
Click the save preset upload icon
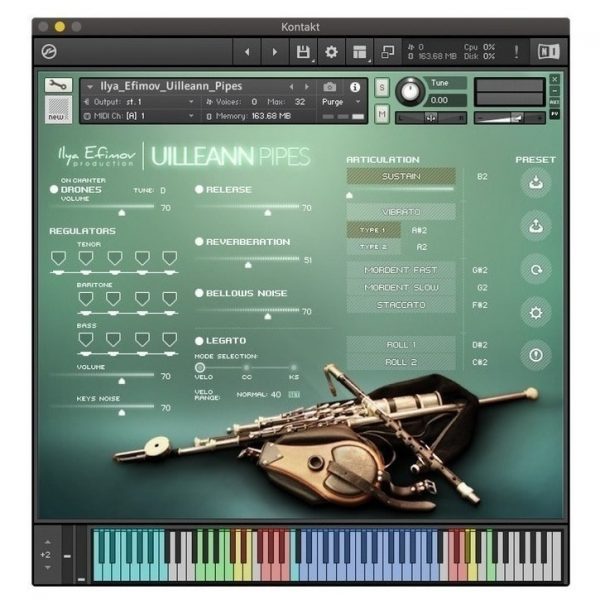click(x=536, y=226)
